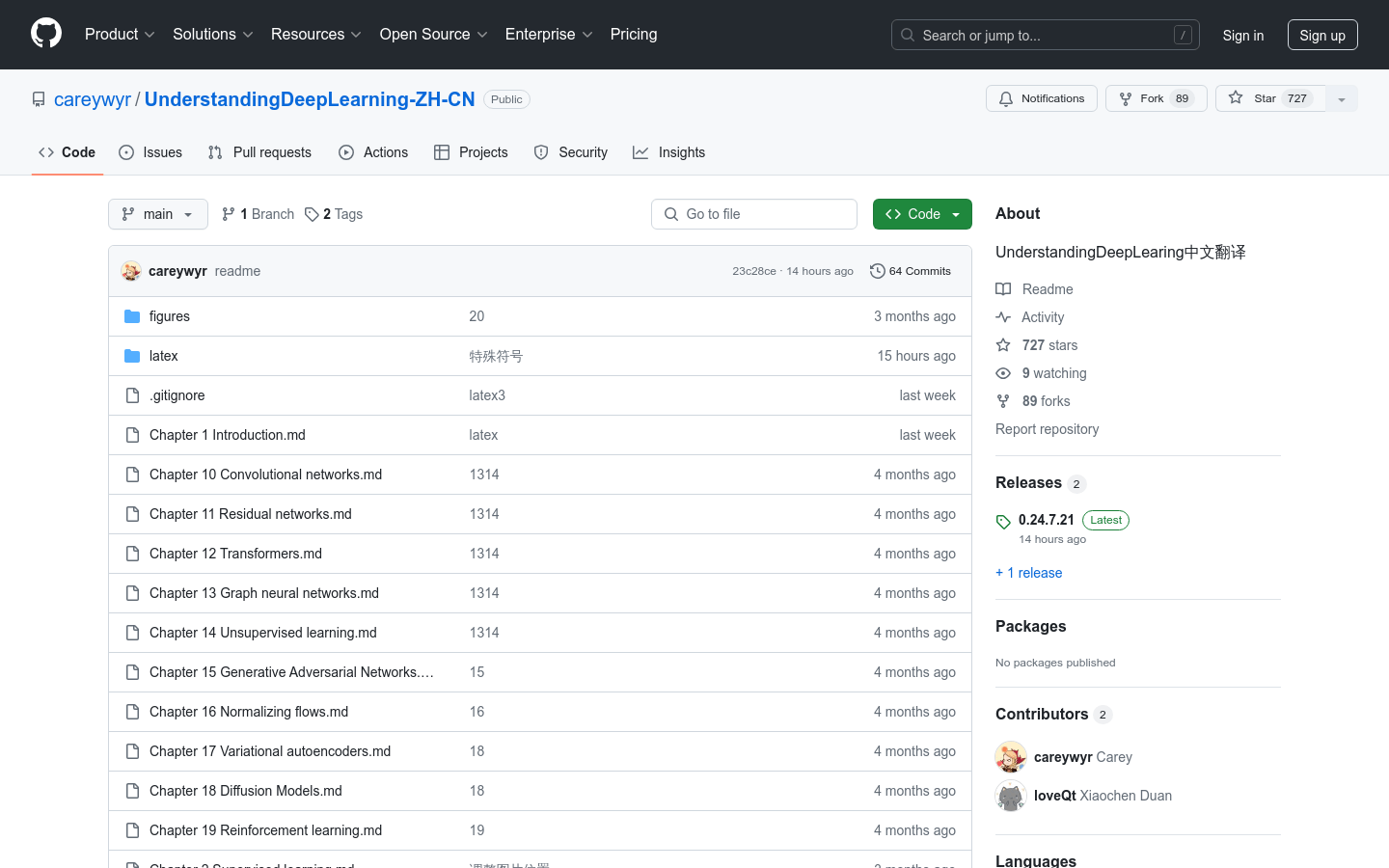The width and height of the screenshot is (1389, 868).
Task: Open Chapter 13 Graph neural networks.md
Action: coord(264,593)
